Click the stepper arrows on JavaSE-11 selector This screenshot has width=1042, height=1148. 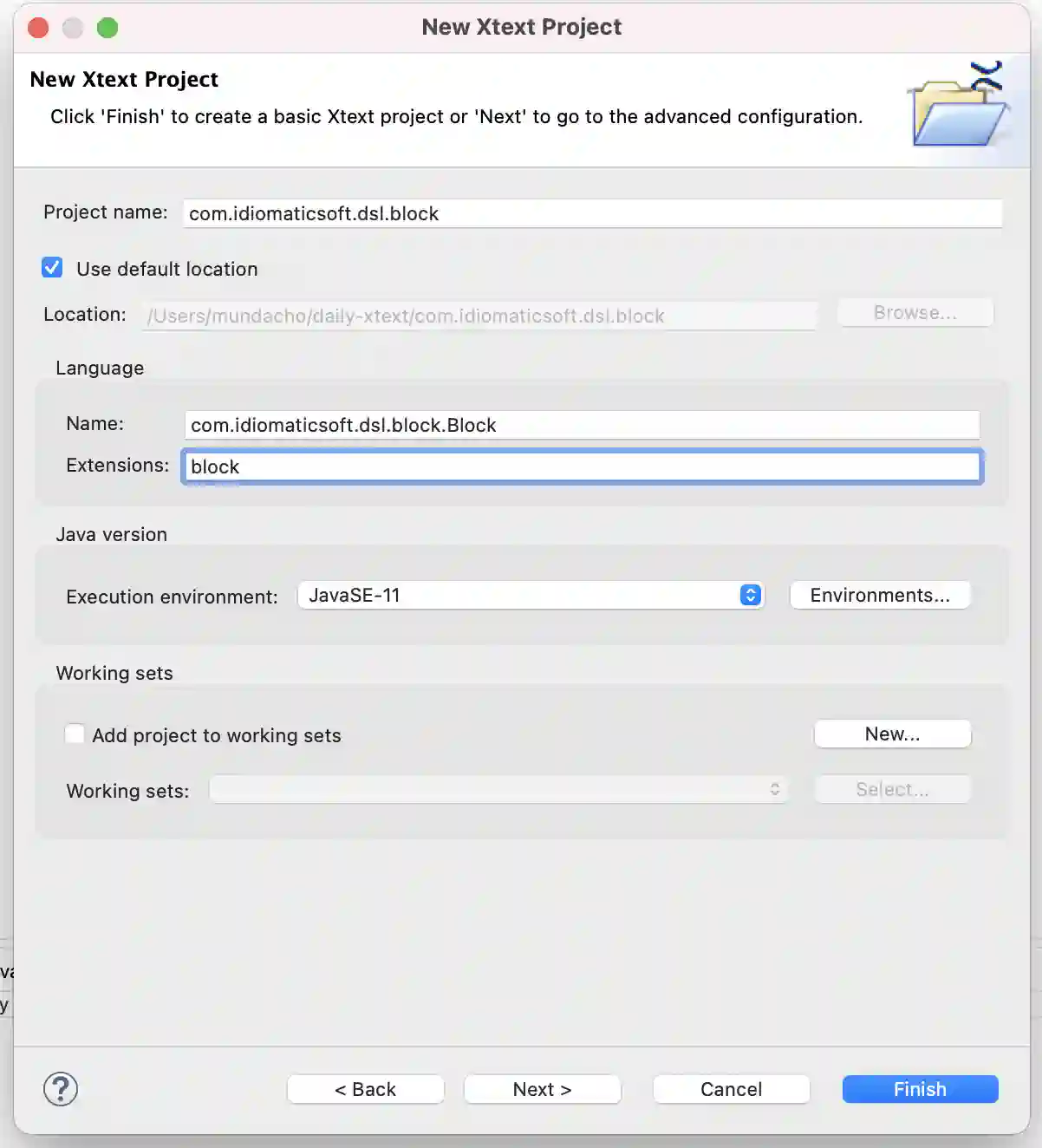(749, 595)
